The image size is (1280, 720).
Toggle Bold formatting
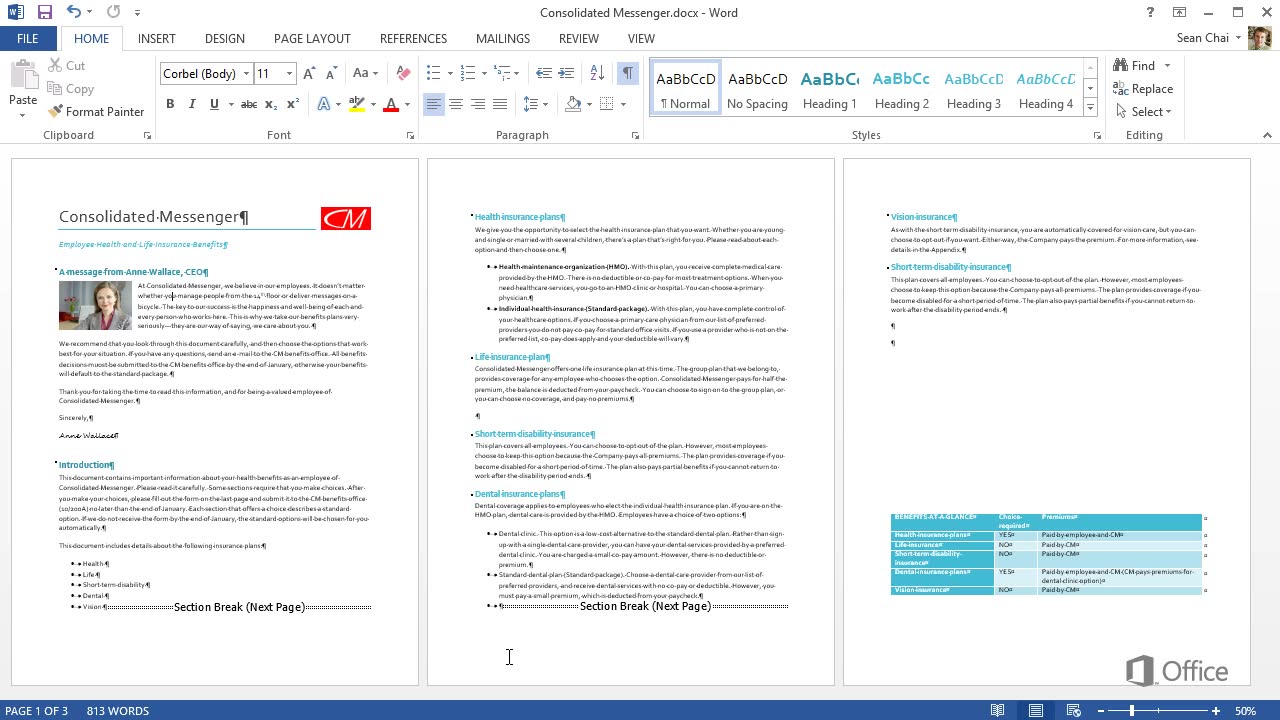(170, 104)
